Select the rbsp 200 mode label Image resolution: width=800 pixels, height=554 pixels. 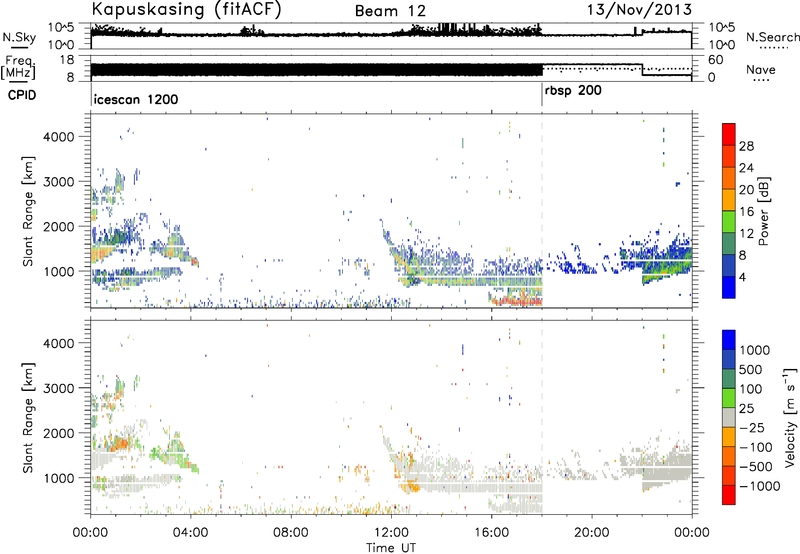click(573, 91)
